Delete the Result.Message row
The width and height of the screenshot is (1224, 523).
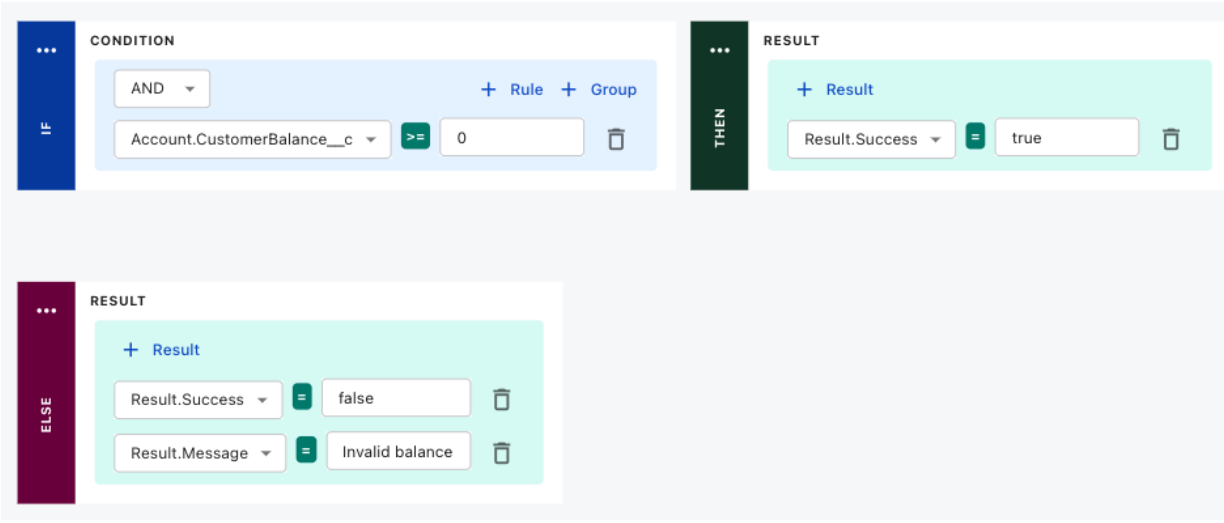[502, 453]
